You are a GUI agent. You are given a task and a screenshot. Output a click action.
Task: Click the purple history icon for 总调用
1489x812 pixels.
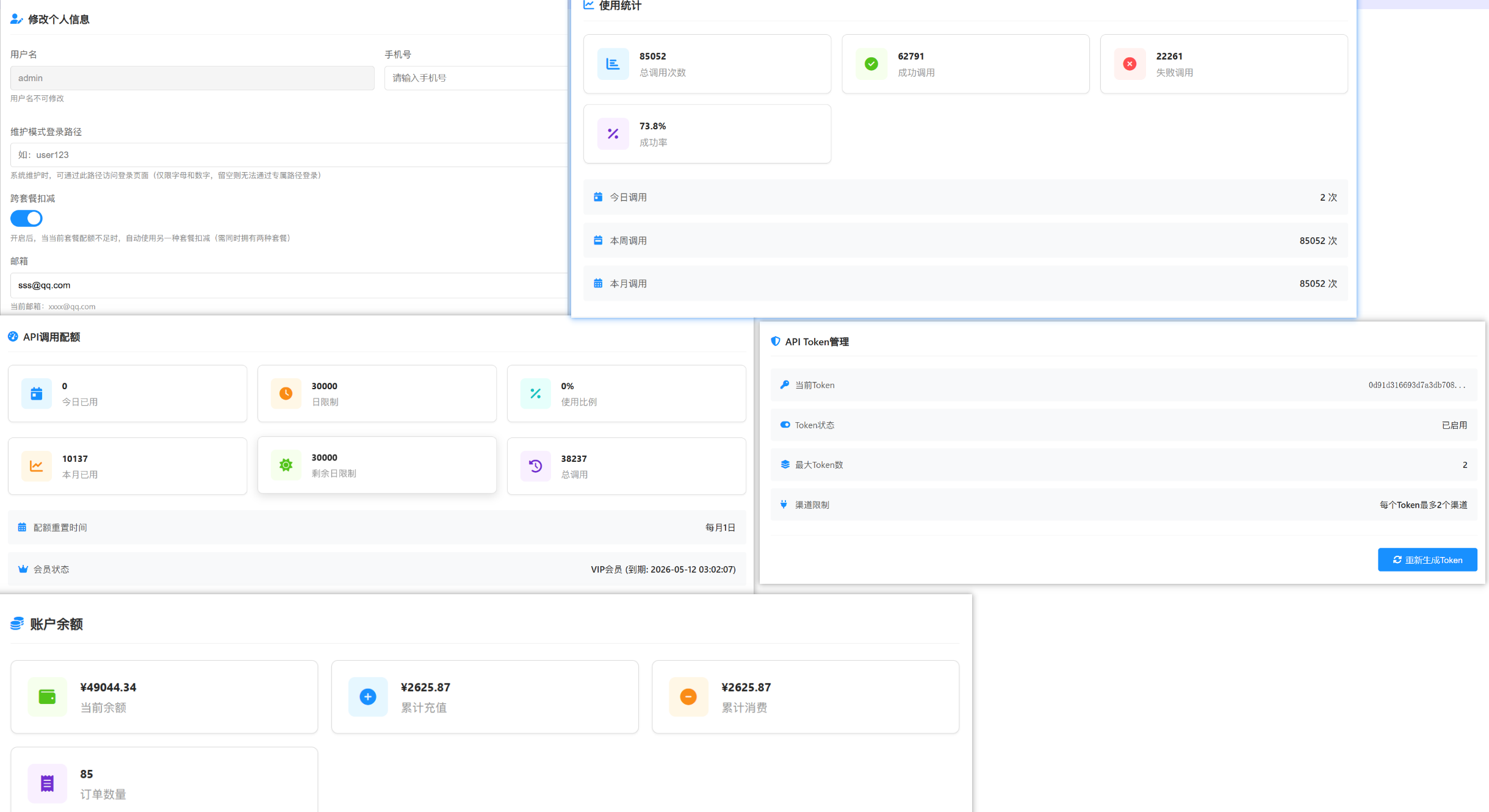[x=535, y=466]
